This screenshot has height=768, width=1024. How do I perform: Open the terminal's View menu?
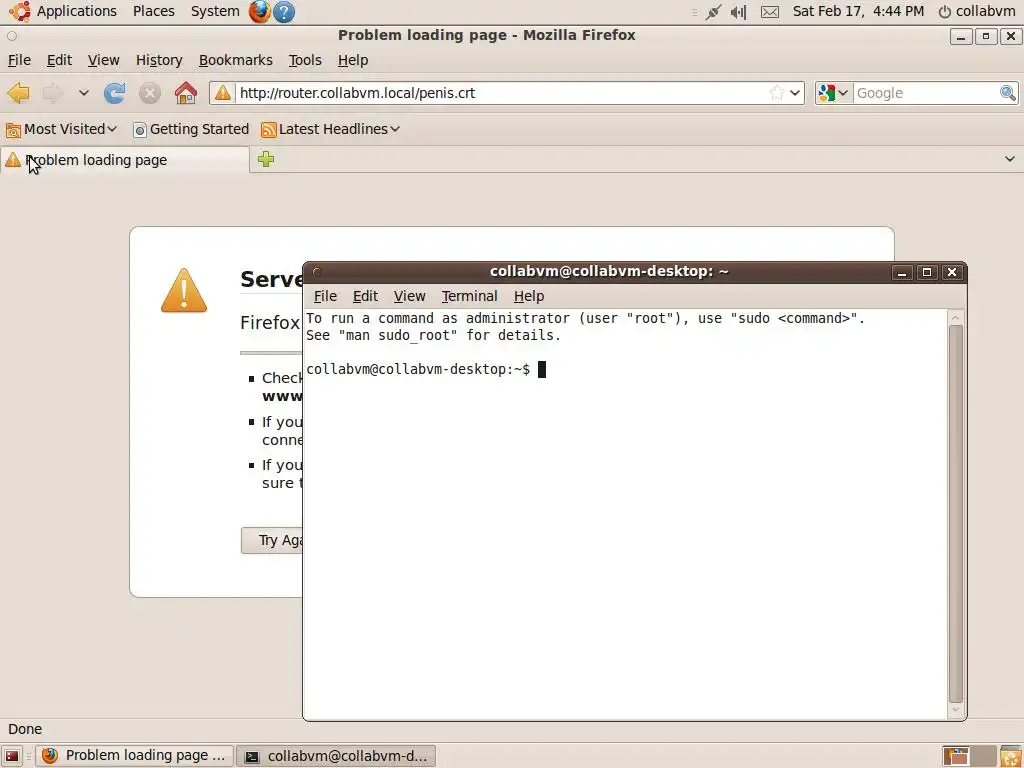[409, 296]
